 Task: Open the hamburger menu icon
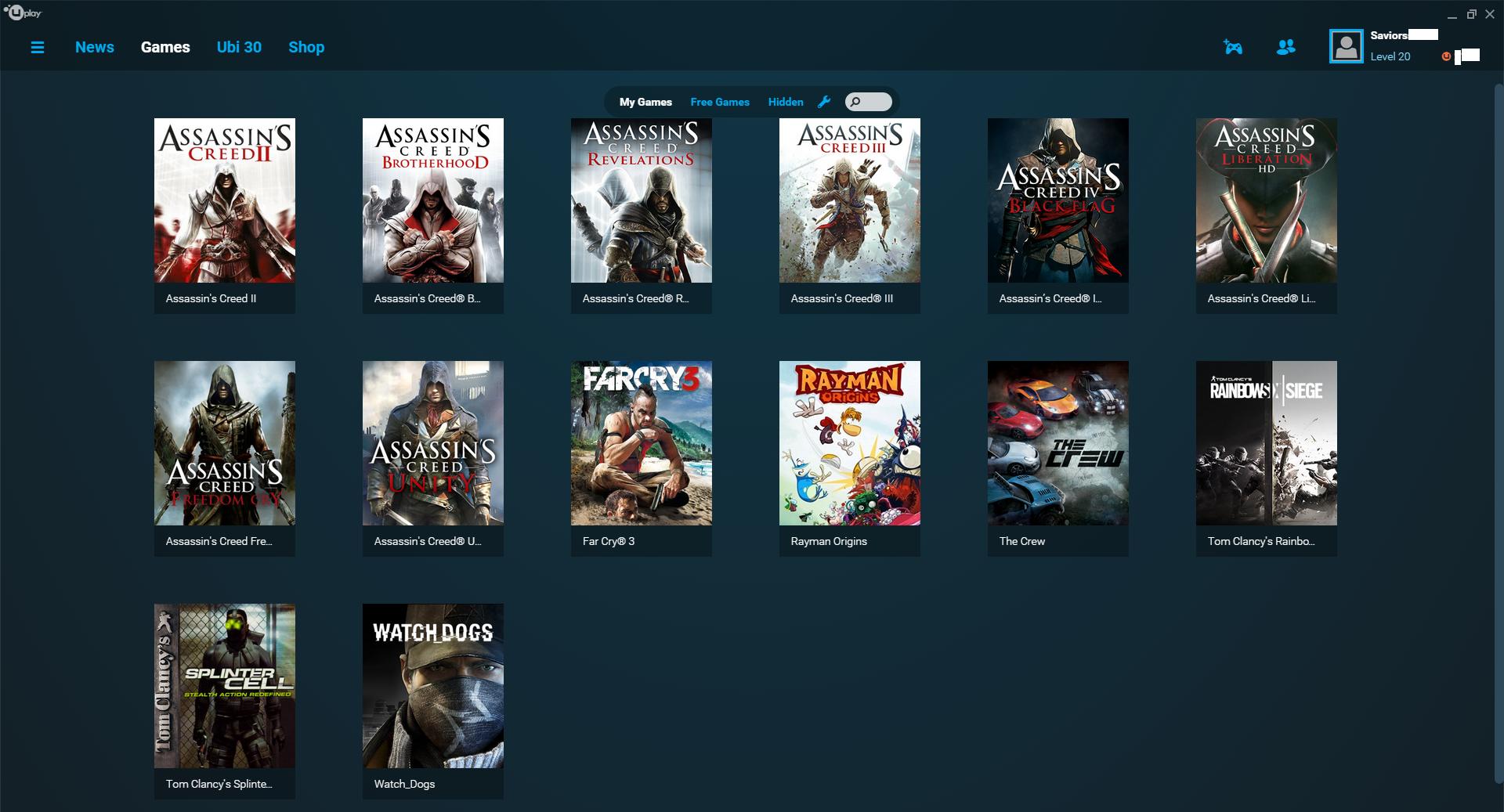pos(37,48)
